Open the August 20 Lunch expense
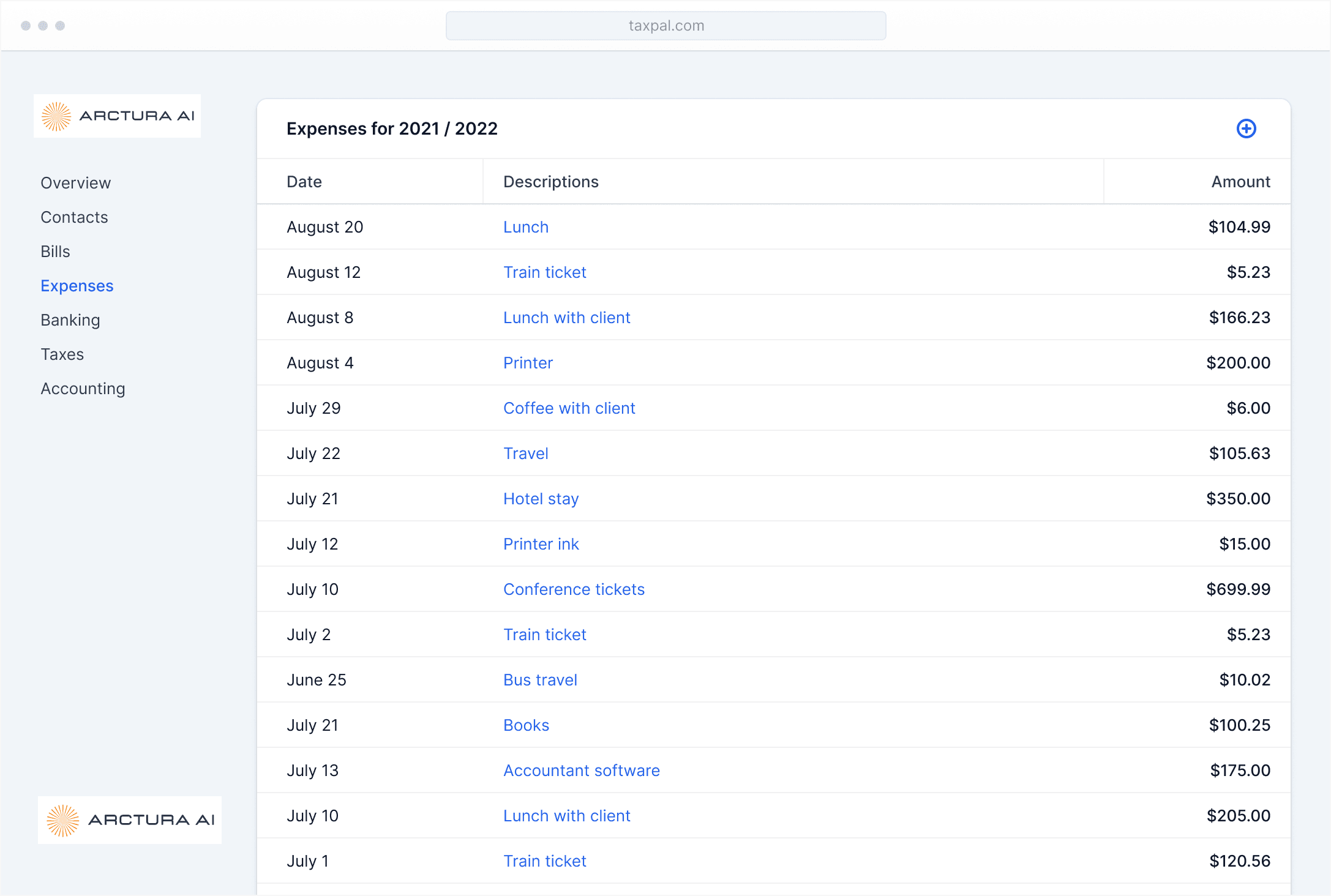The width and height of the screenshot is (1331, 896). 525,227
